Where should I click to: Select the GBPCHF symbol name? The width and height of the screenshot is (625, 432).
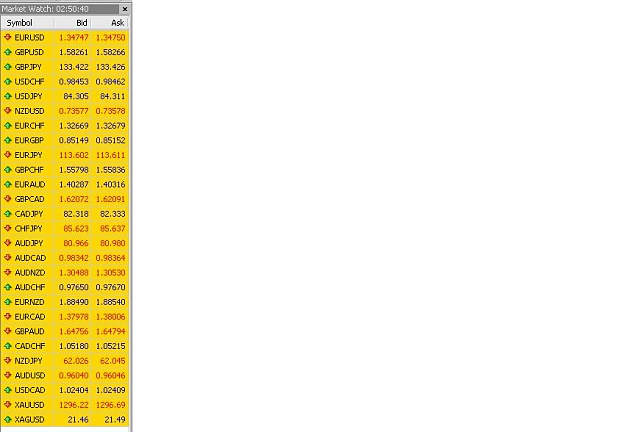click(x=29, y=170)
